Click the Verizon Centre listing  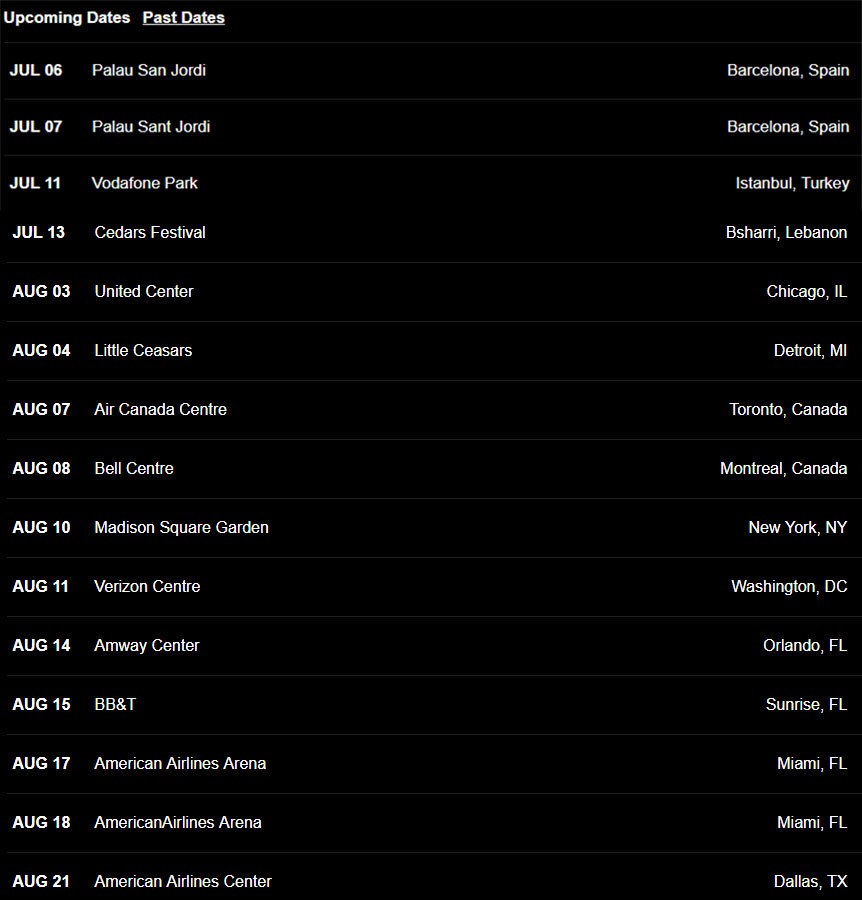147,586
